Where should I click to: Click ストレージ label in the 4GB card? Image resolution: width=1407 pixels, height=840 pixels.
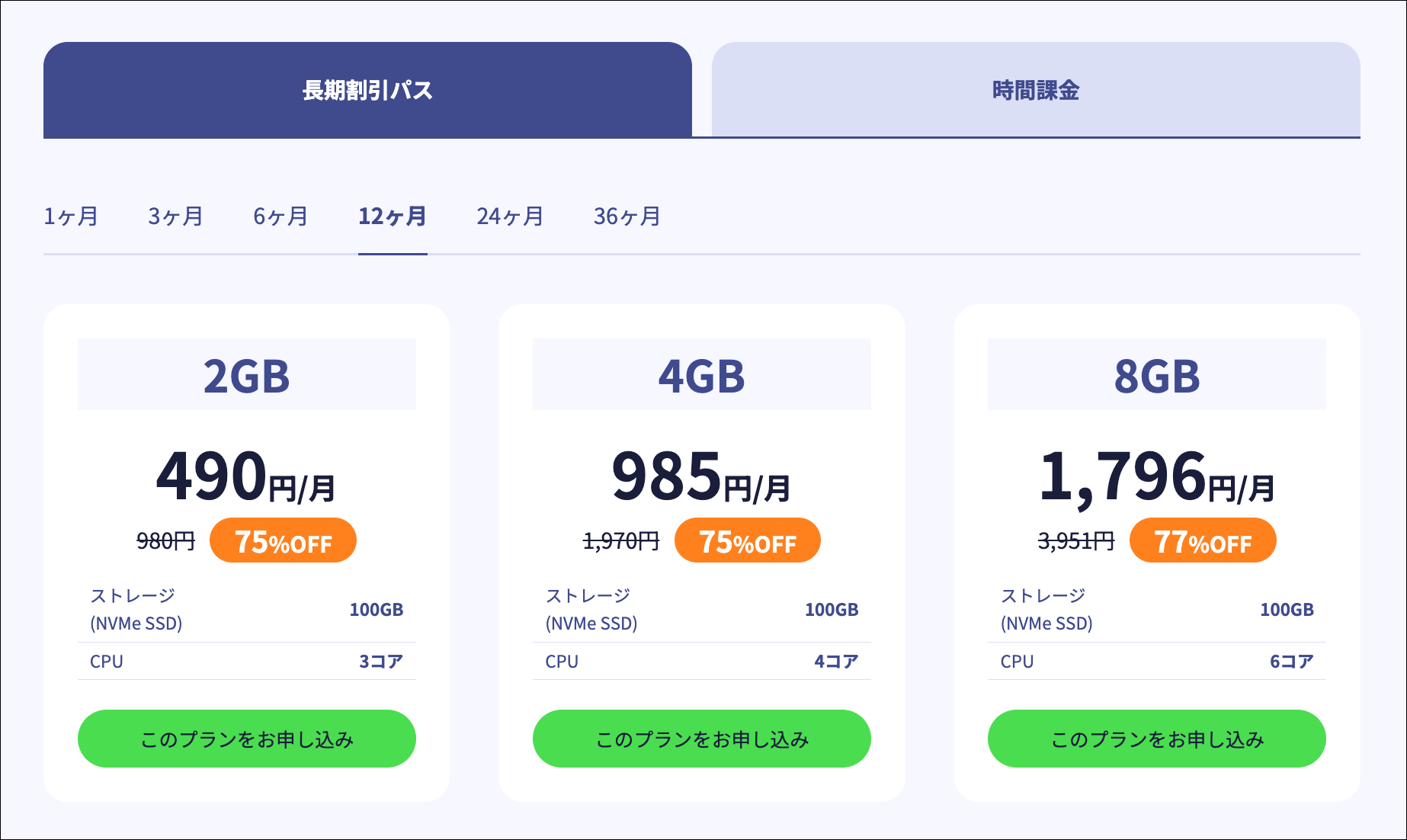click(x=591, y=610)
